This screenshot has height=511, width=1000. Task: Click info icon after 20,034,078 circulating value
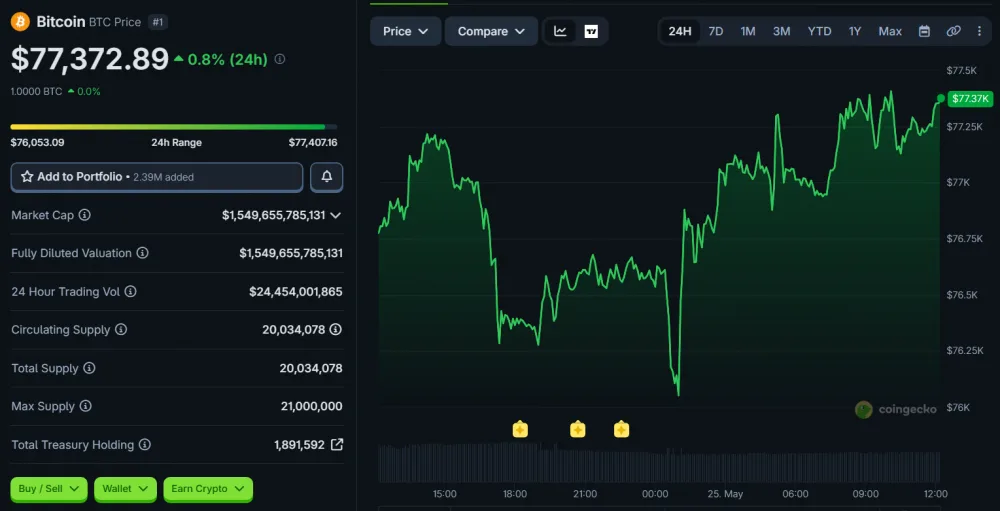coord(335,330)
